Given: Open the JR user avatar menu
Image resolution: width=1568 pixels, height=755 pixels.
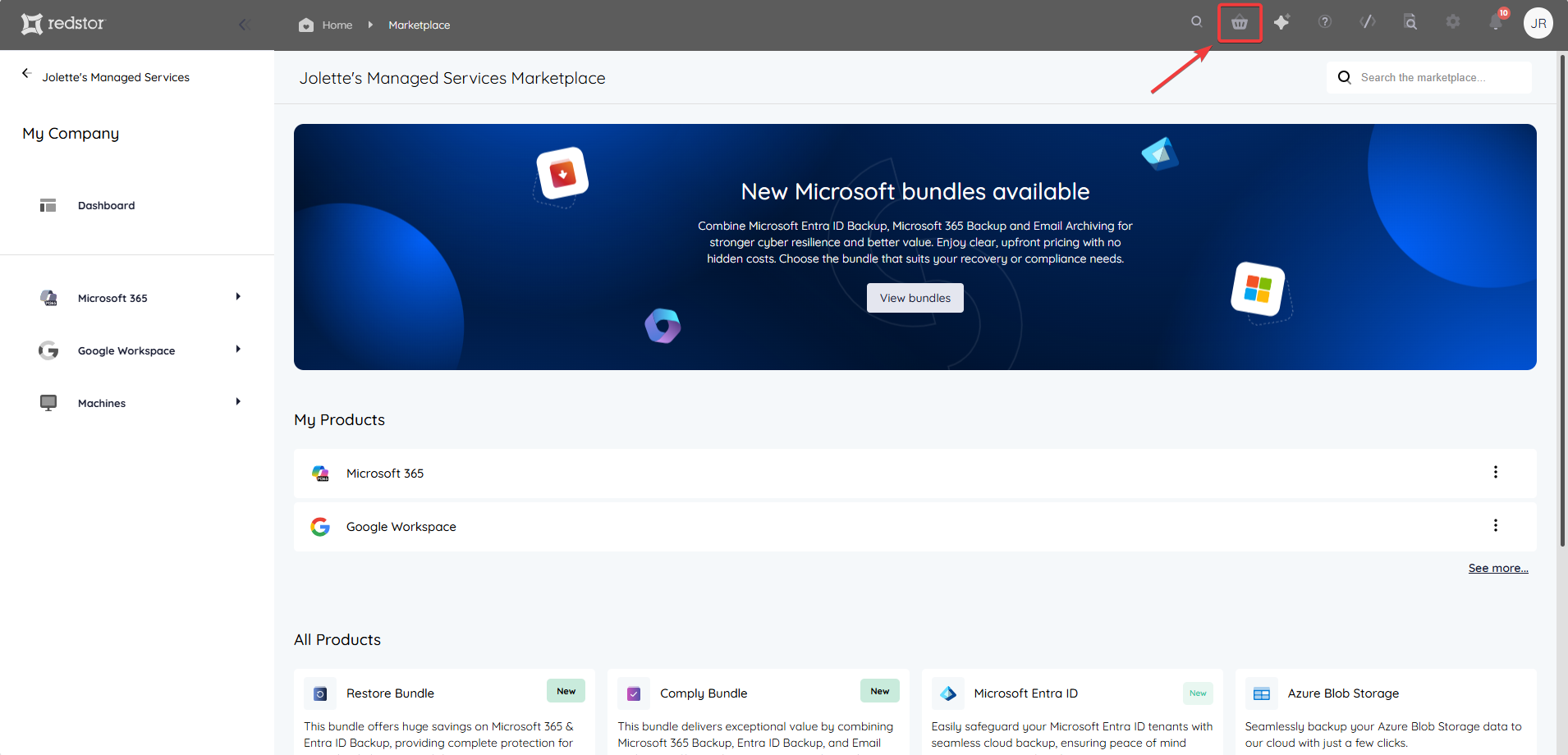Looking at the screenshot, I should click(1538, 23).
